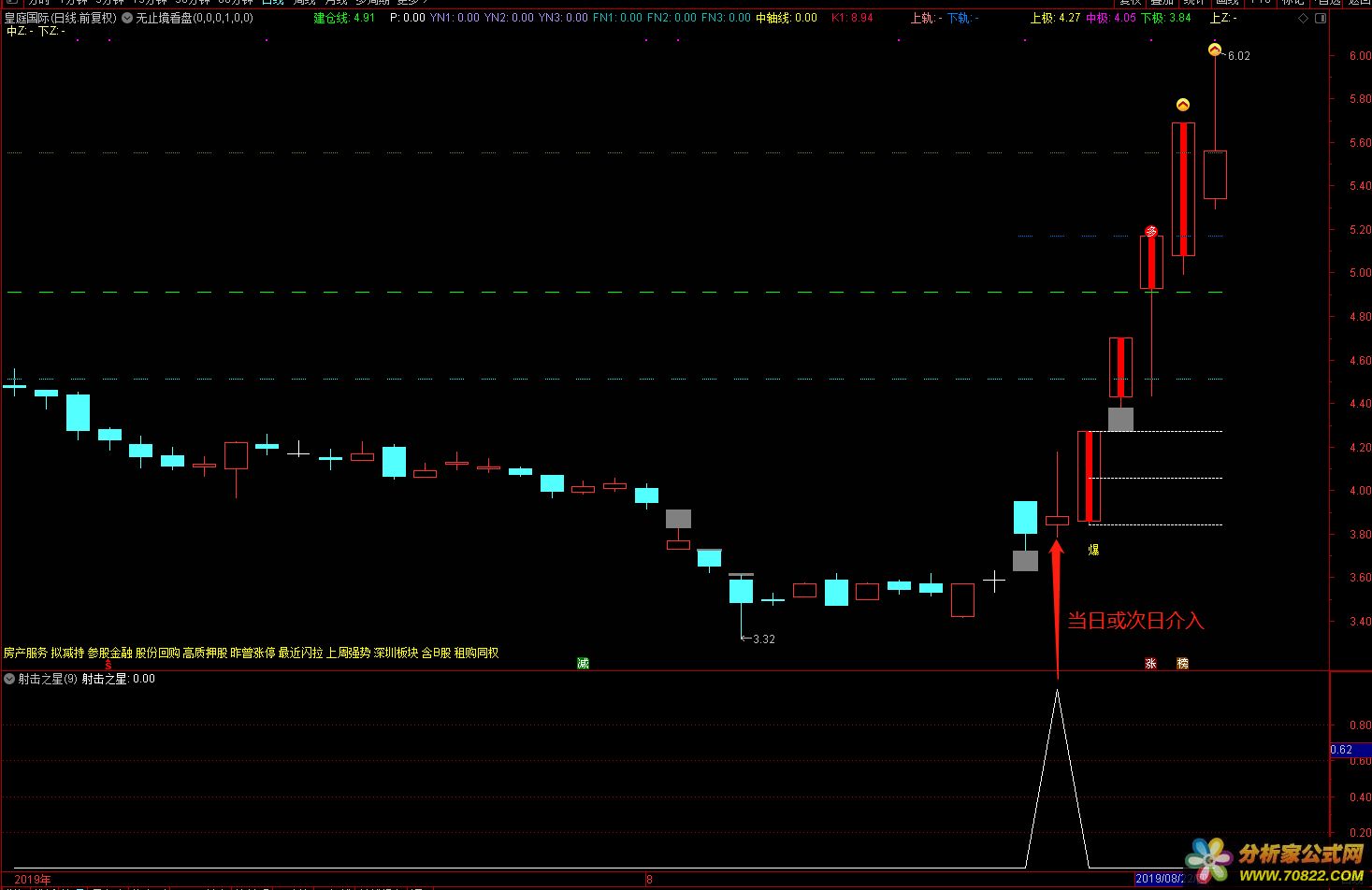
Task: Click the 2019年 label on time axis
Action: tap(34, 880)
